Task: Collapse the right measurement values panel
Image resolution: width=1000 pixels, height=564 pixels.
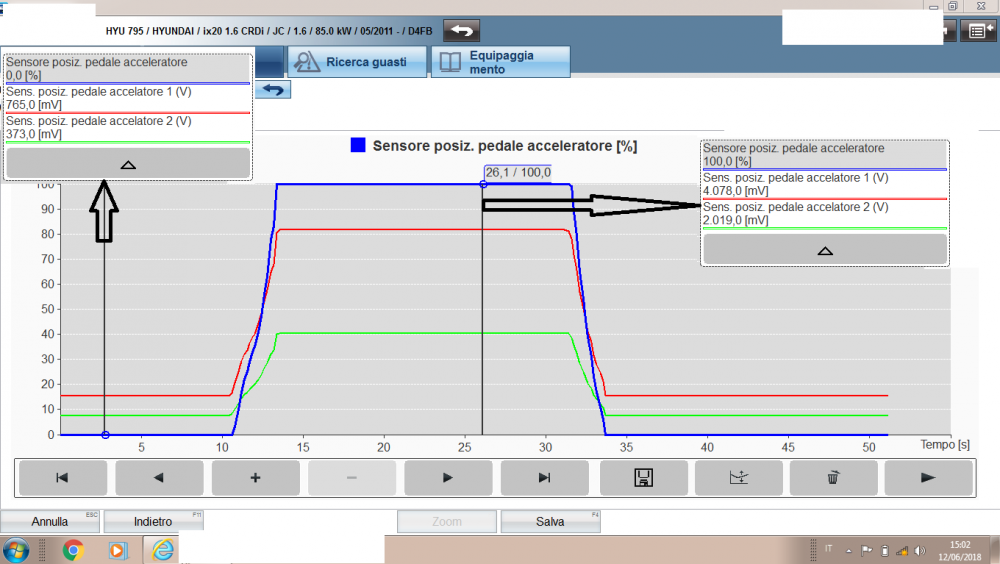Action: [825, 250]
